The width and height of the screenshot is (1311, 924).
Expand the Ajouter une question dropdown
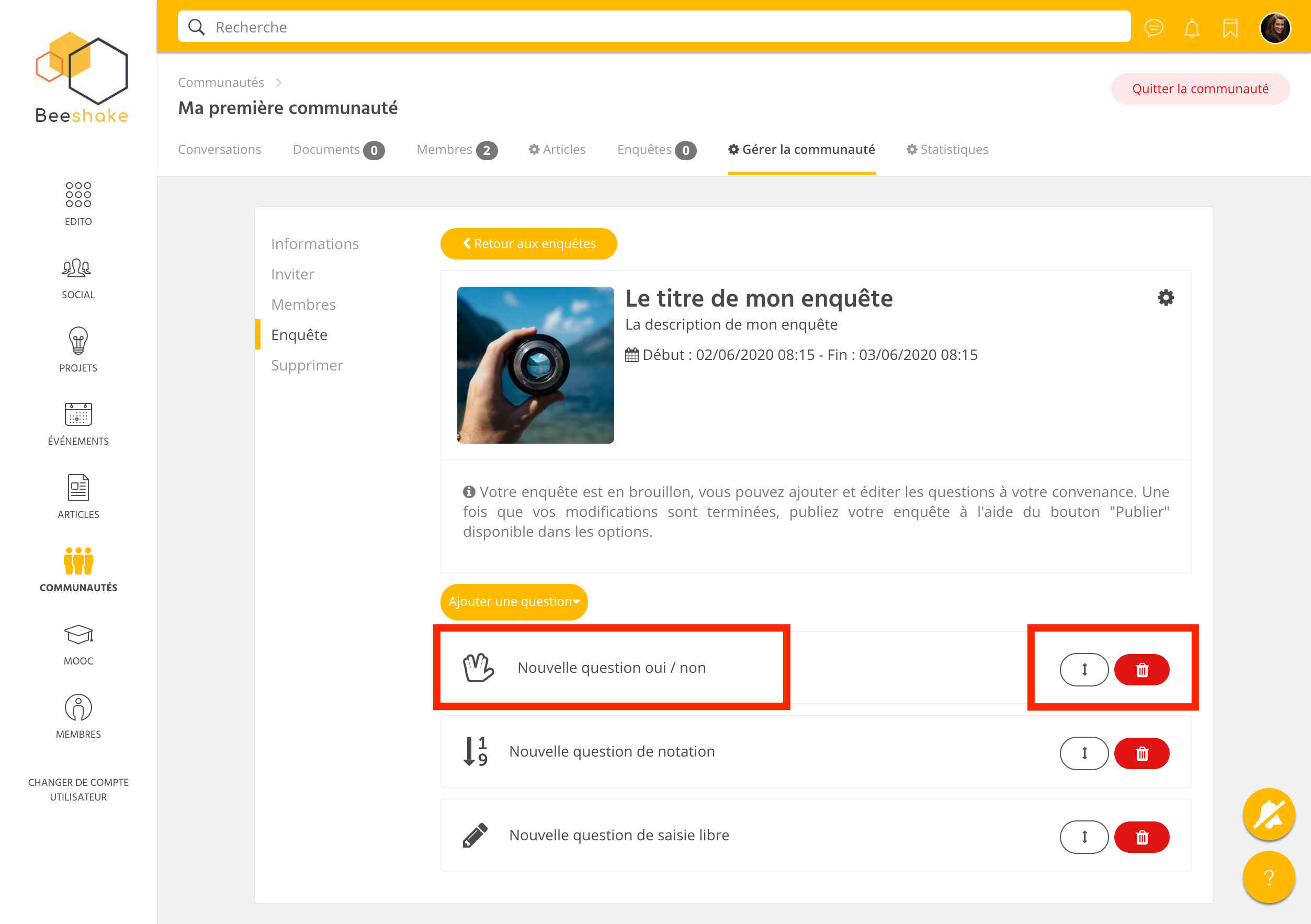[x=514, y=602]
